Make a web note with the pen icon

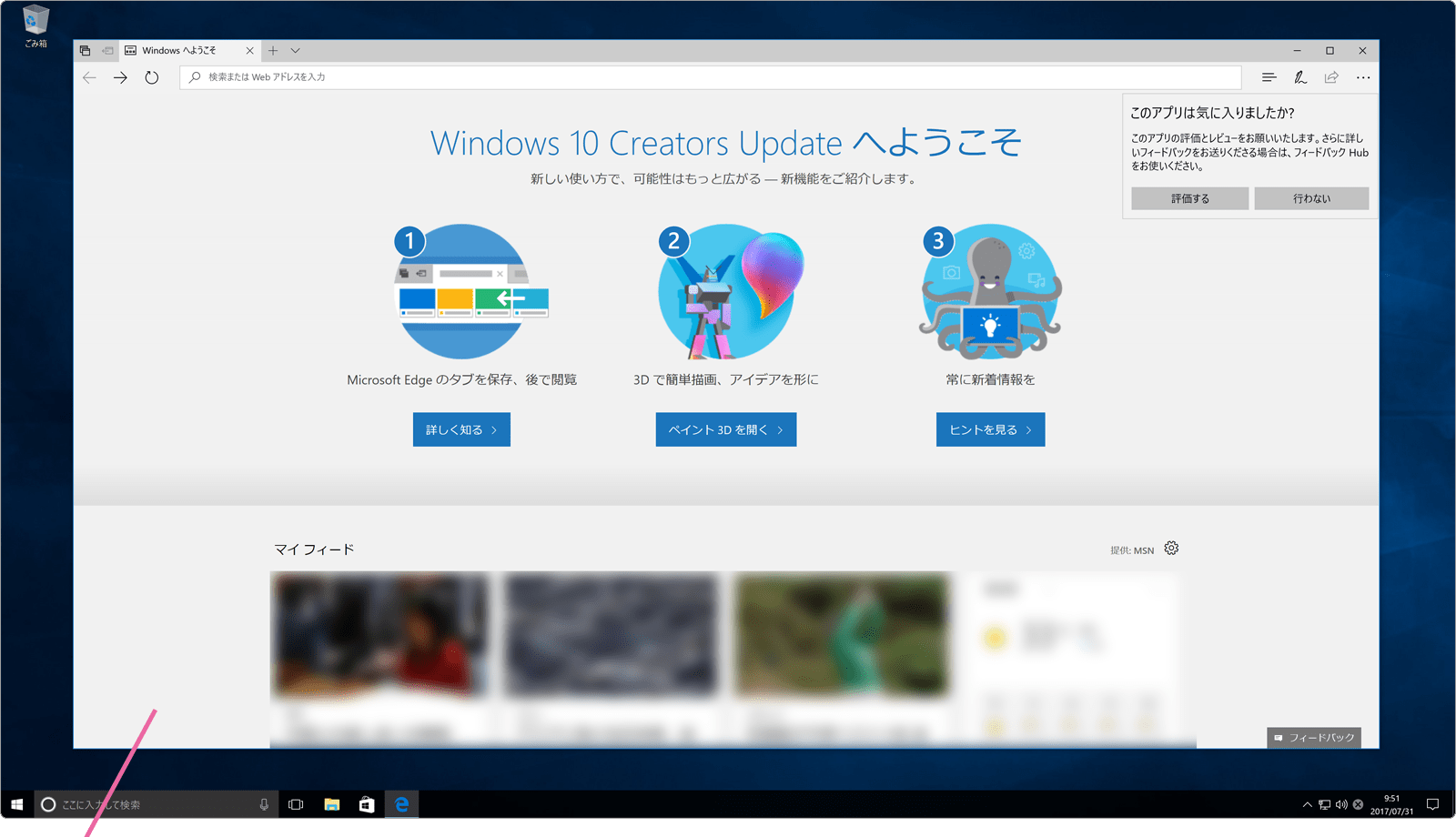1300,77
